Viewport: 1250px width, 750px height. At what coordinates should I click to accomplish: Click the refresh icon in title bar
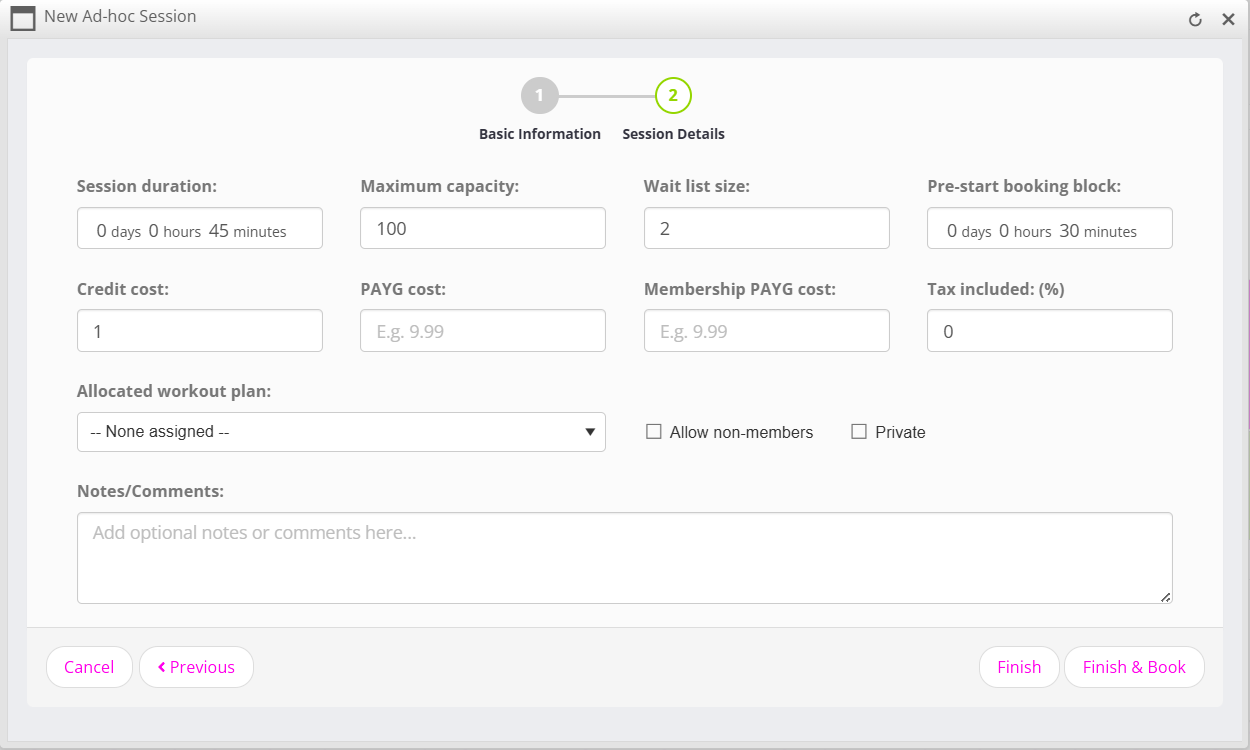(x=1195, y=19)
